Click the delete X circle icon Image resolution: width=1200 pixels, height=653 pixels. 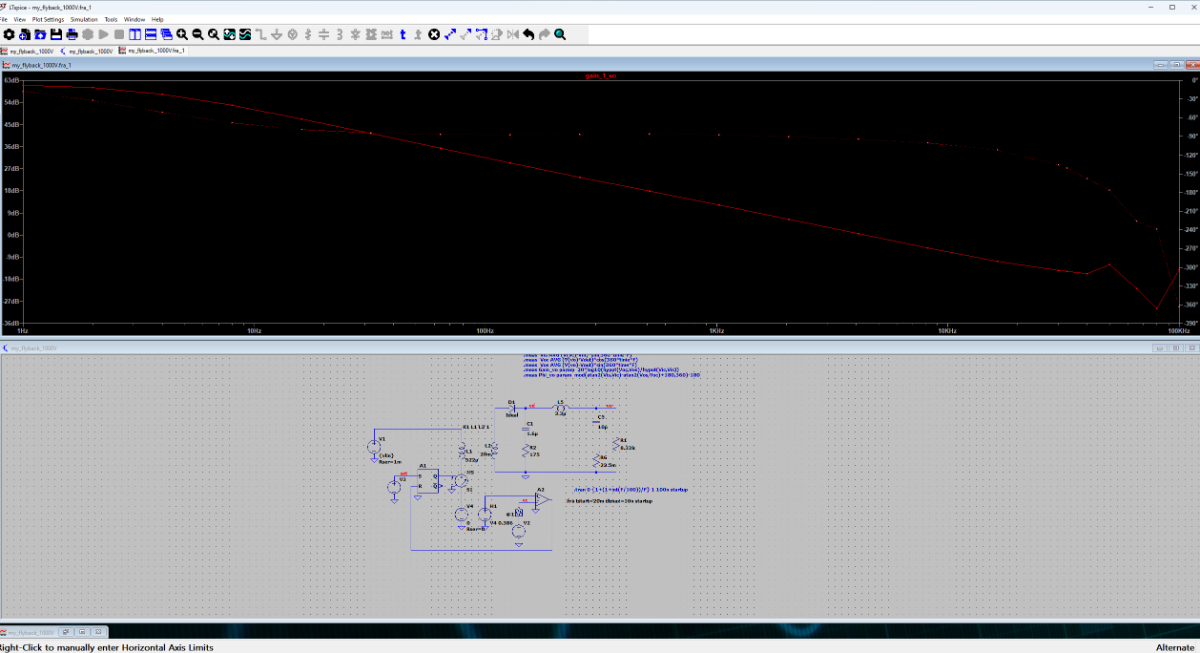[x=434, y=34]
